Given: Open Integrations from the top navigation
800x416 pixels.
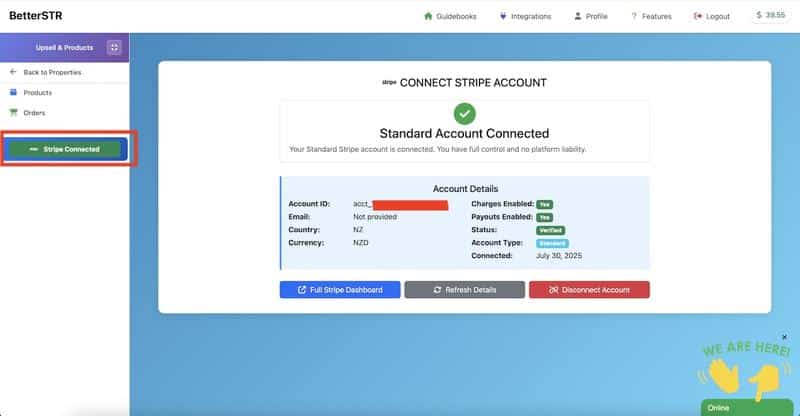Looking at the screenshot, I should 525,16.
